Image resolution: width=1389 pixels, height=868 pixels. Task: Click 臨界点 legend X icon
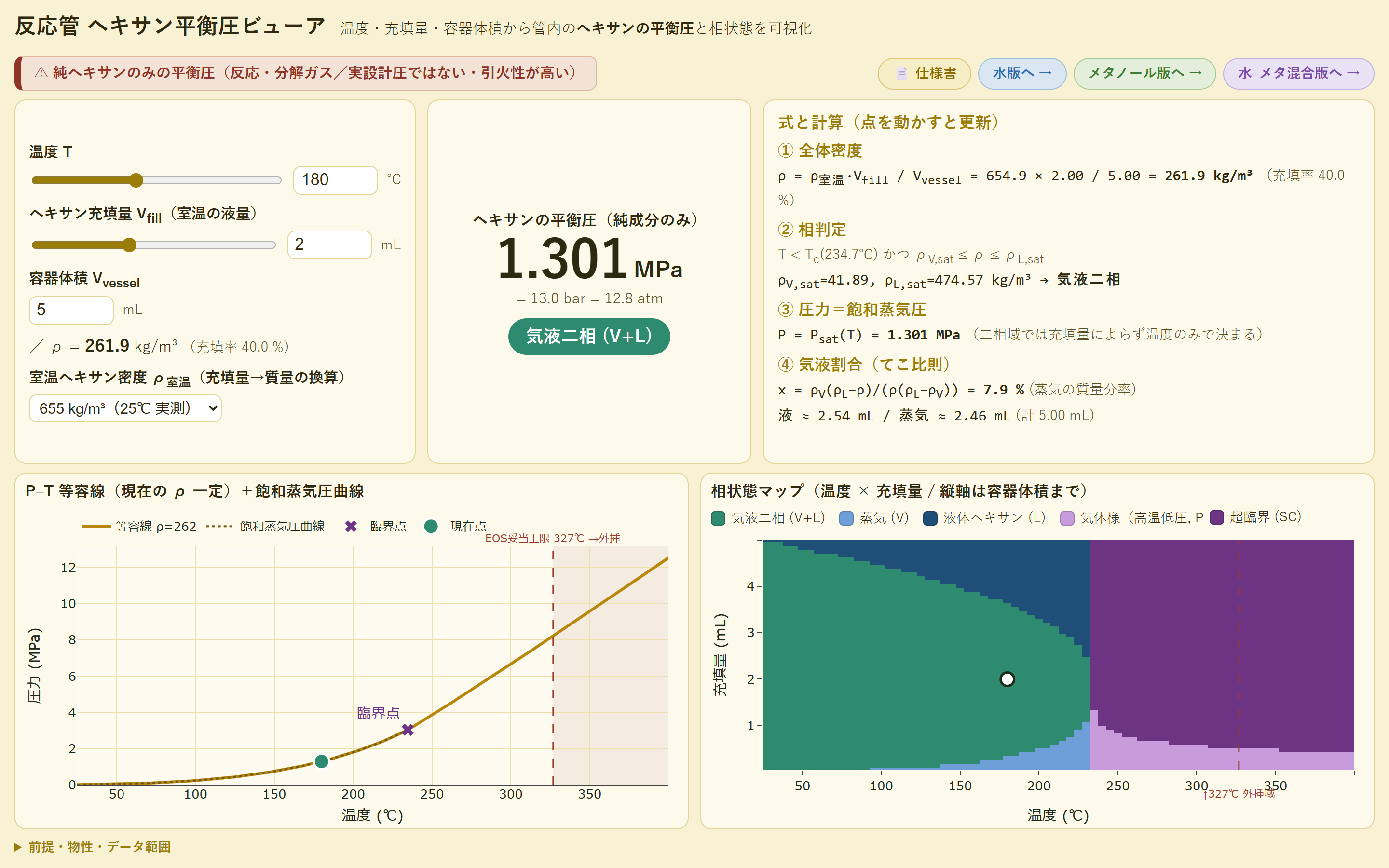tap(351, 527)
